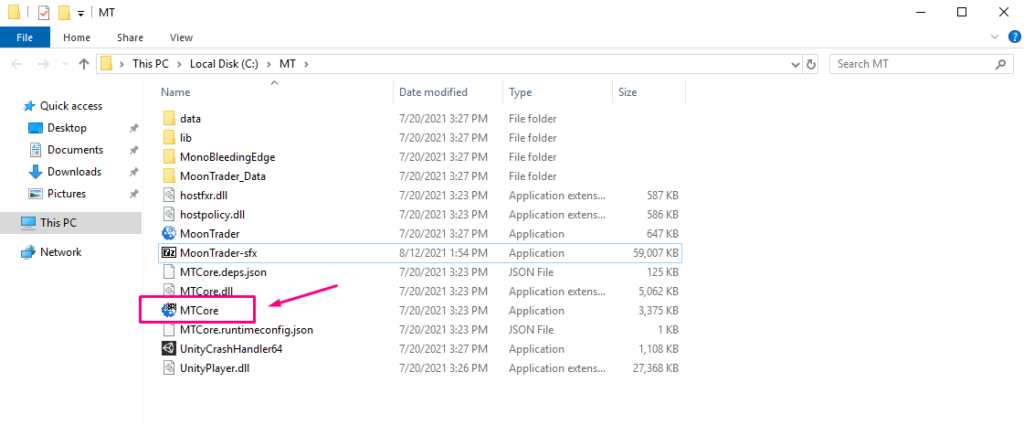Image resolution: width=1024 pixels, height=425 pixels.
Task: Click the hostpolicy.dll file icon
Action: [x=168, y=214]
